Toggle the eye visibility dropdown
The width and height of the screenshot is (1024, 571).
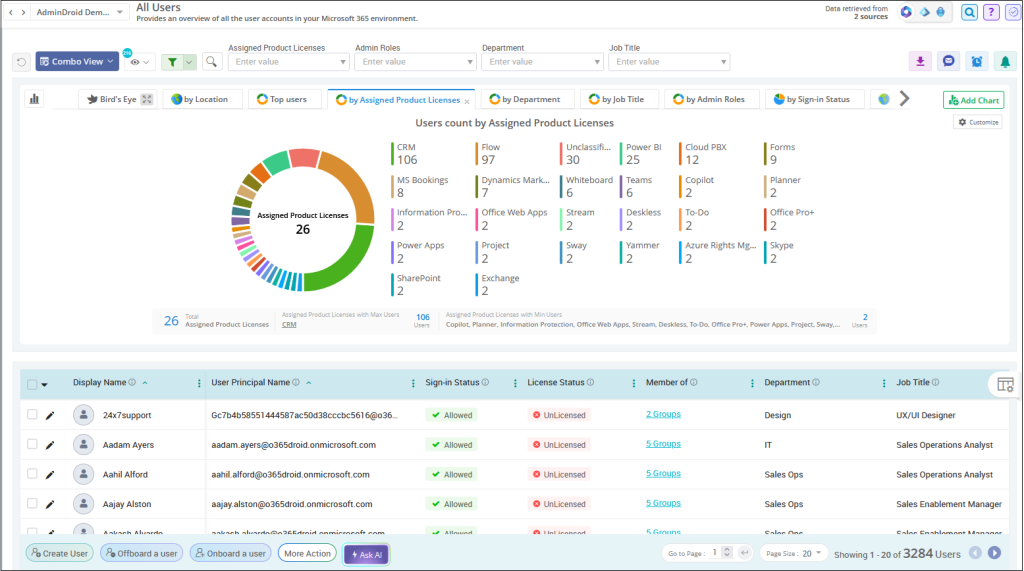[140, 62]
